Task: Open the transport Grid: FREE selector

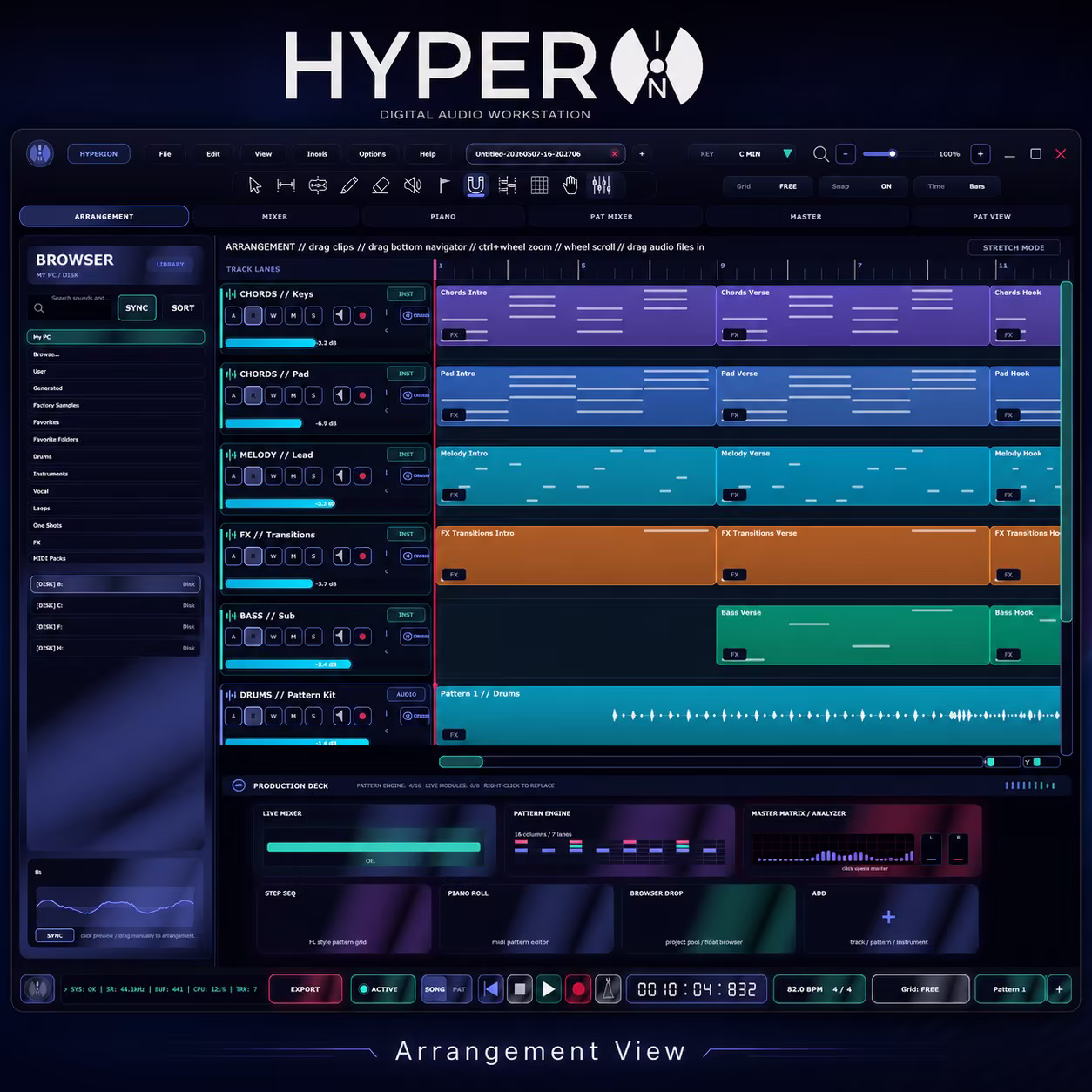Action: point(920,989)
